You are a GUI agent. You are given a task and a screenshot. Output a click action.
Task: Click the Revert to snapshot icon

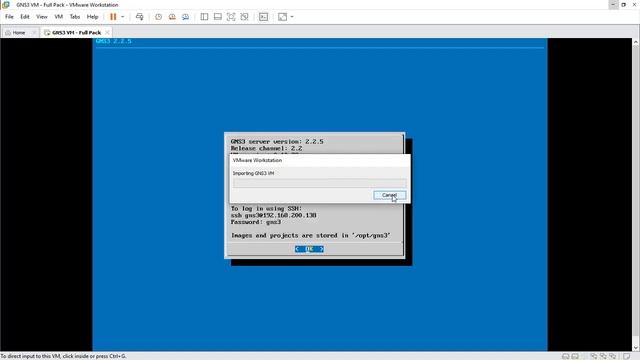click(x=172, y=17)
